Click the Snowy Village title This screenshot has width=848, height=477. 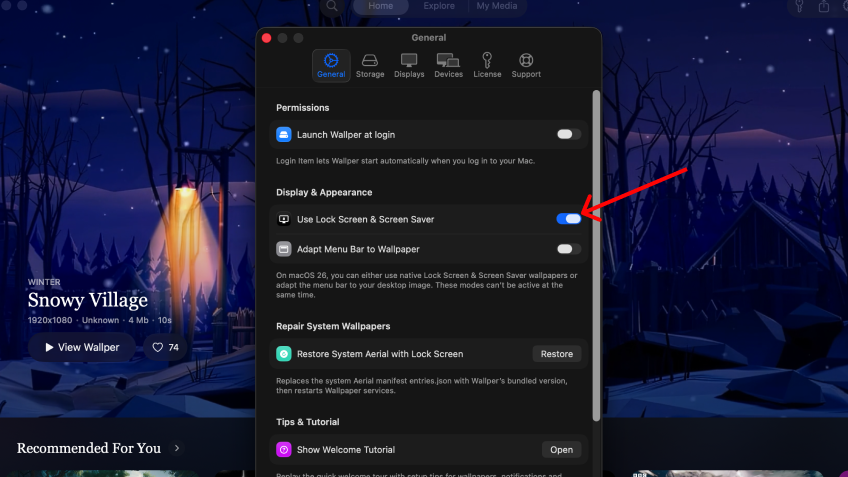(x=88, y=300)
